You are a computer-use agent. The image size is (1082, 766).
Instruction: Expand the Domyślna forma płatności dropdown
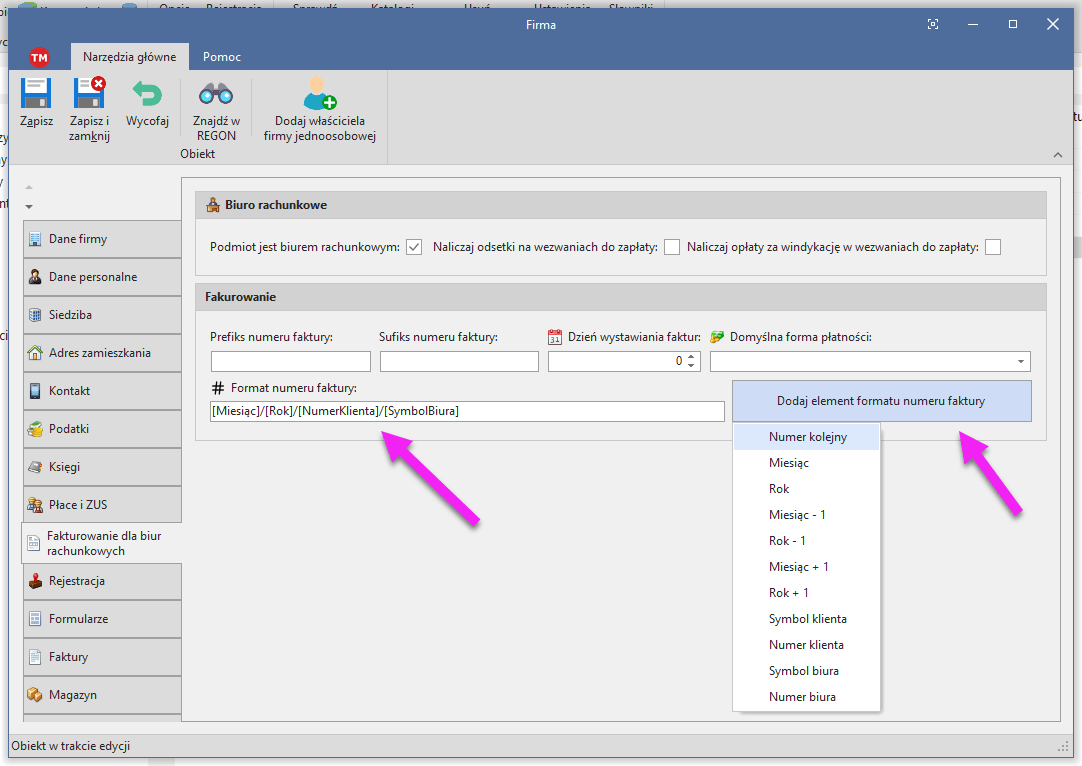click(x=1020, y=362)
